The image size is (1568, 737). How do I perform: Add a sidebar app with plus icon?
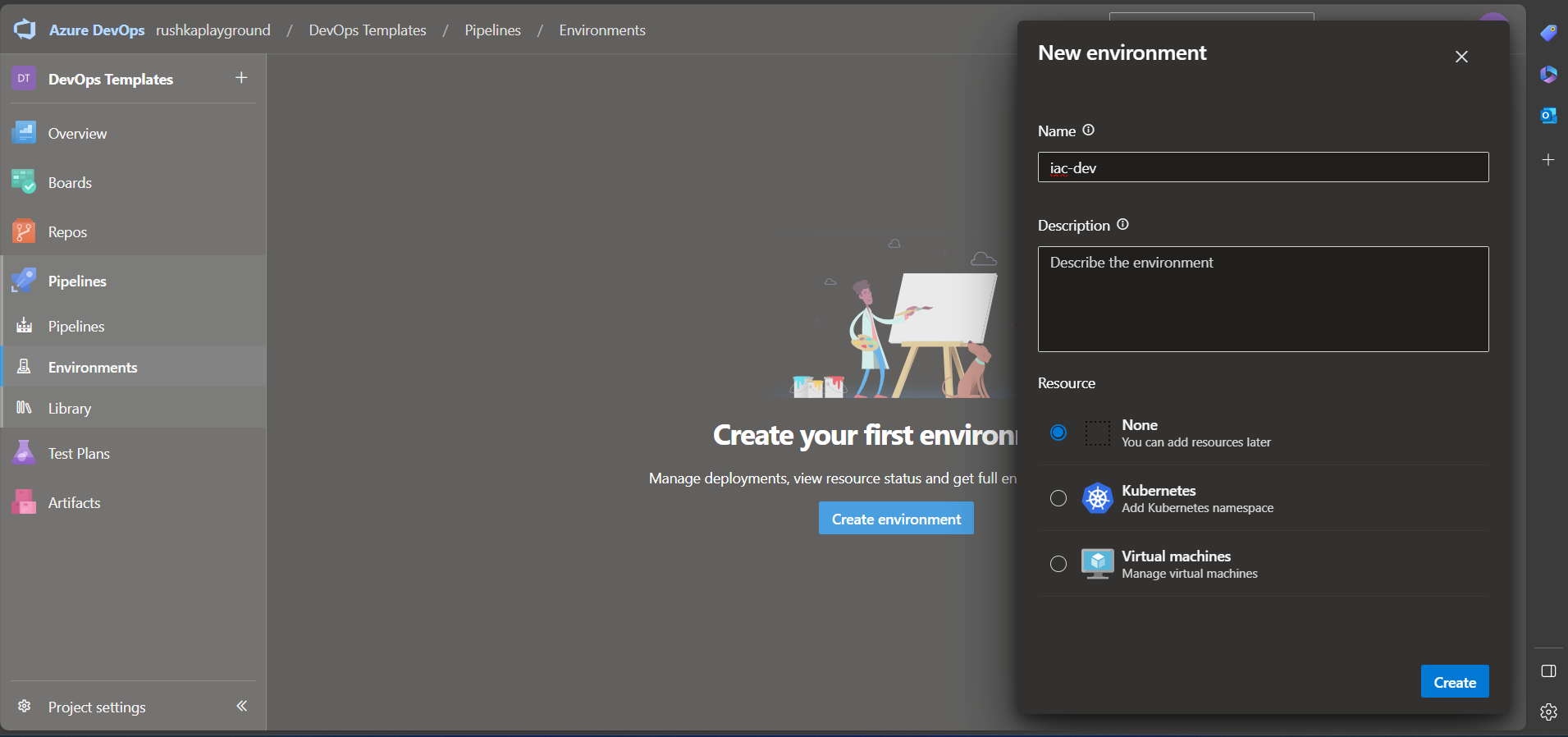1548,160
